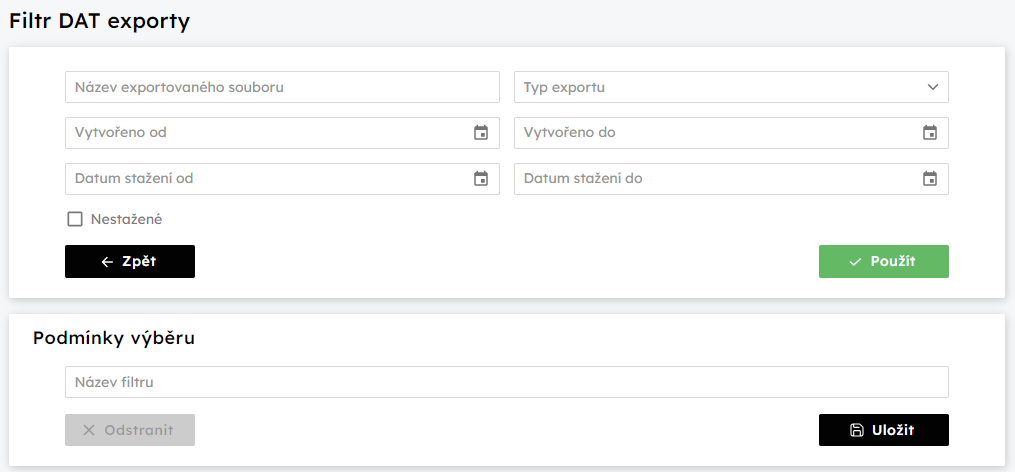Viewport: 1015px width, 472px height.
Task: Focus the Název exportovaného souboru field
Action: 282,87
